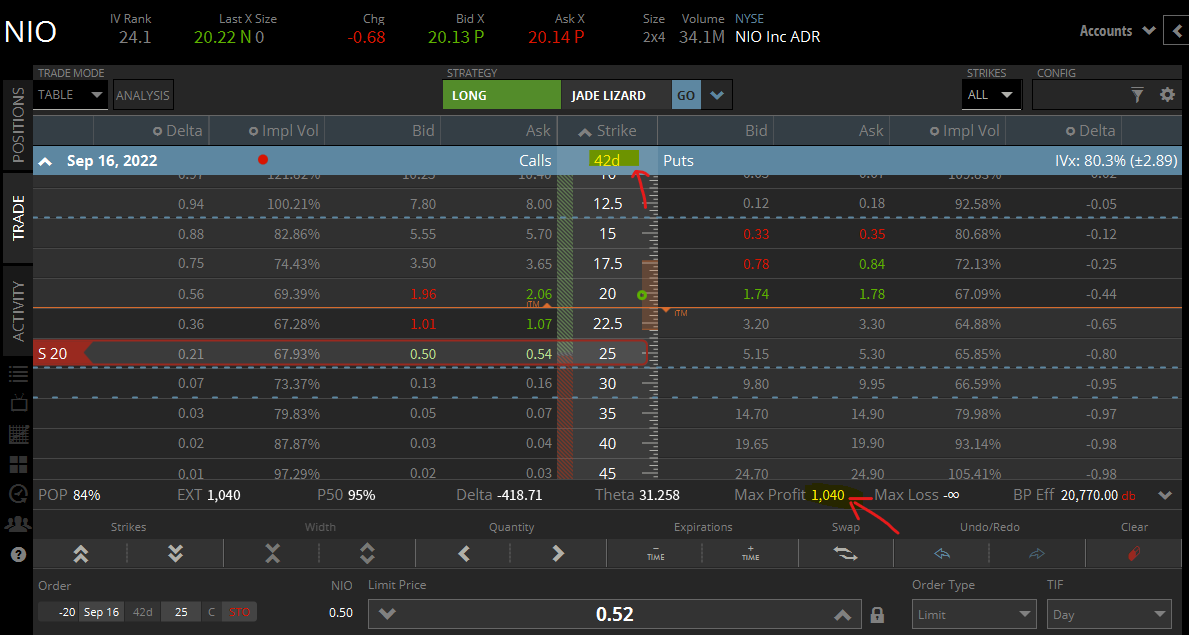The width and height of the screenshot is (1189, 635).
Task: Click the 0.52 limit price field
Action: pyautogui.click(x=615, y=614)
